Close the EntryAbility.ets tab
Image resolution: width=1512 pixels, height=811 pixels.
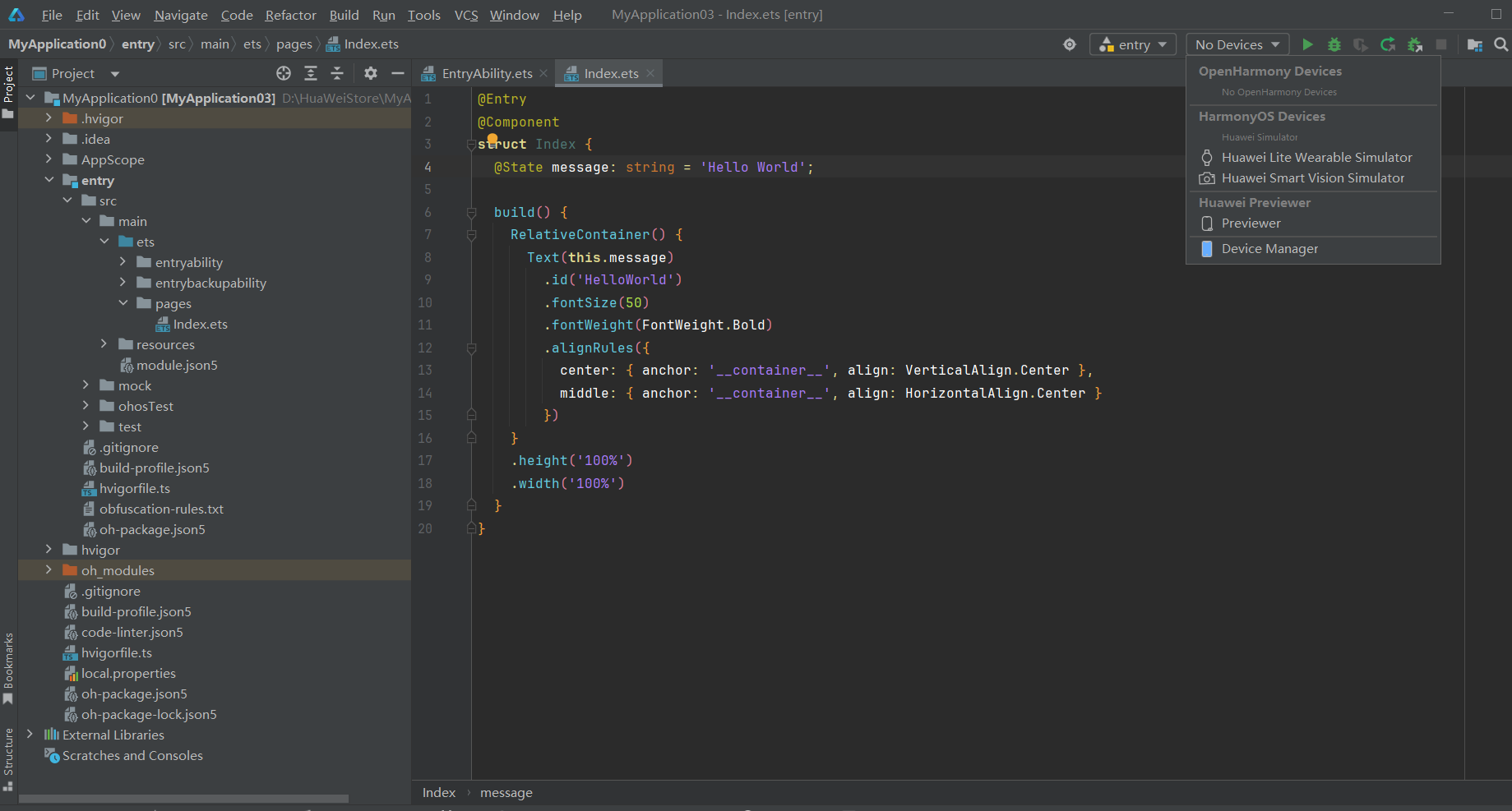pos(543,73)
